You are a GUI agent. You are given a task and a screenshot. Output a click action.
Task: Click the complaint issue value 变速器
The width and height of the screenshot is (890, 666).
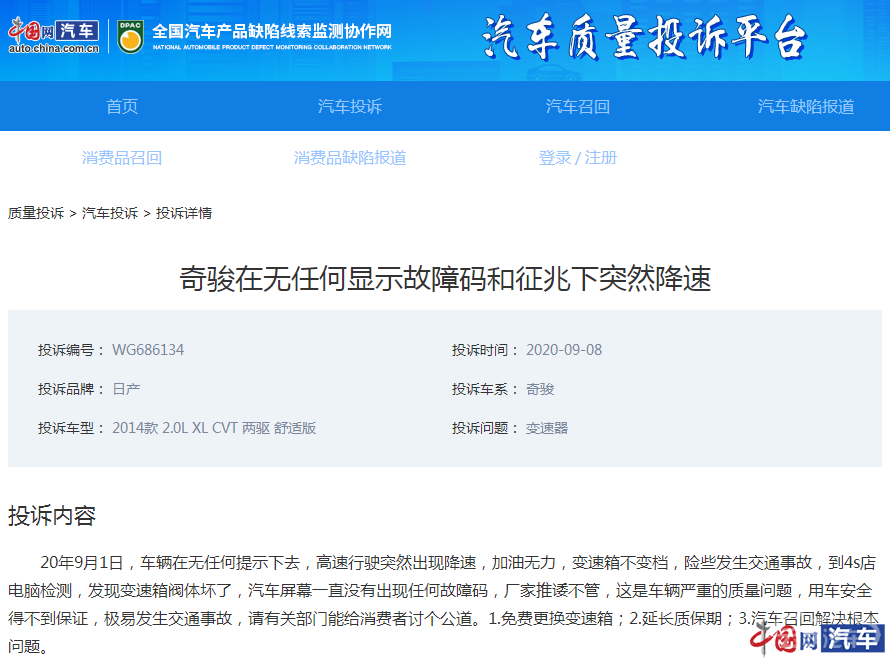547,428
